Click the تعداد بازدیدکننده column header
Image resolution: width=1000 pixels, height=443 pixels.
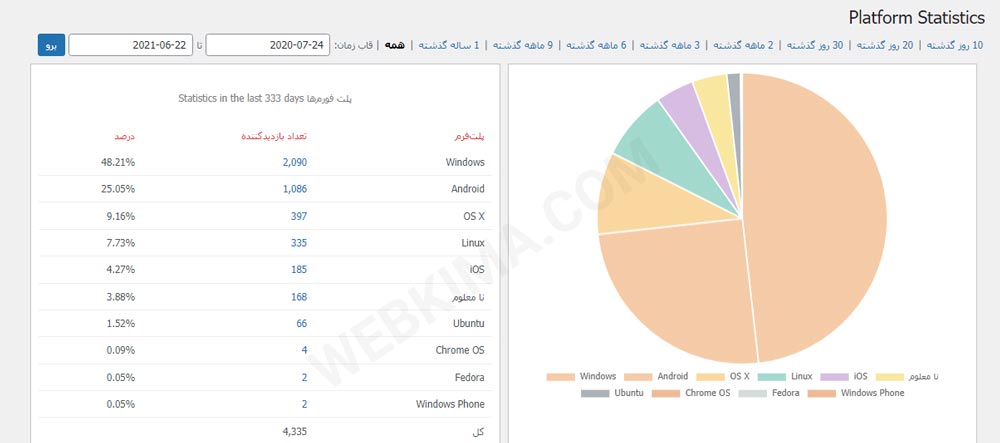274,136
